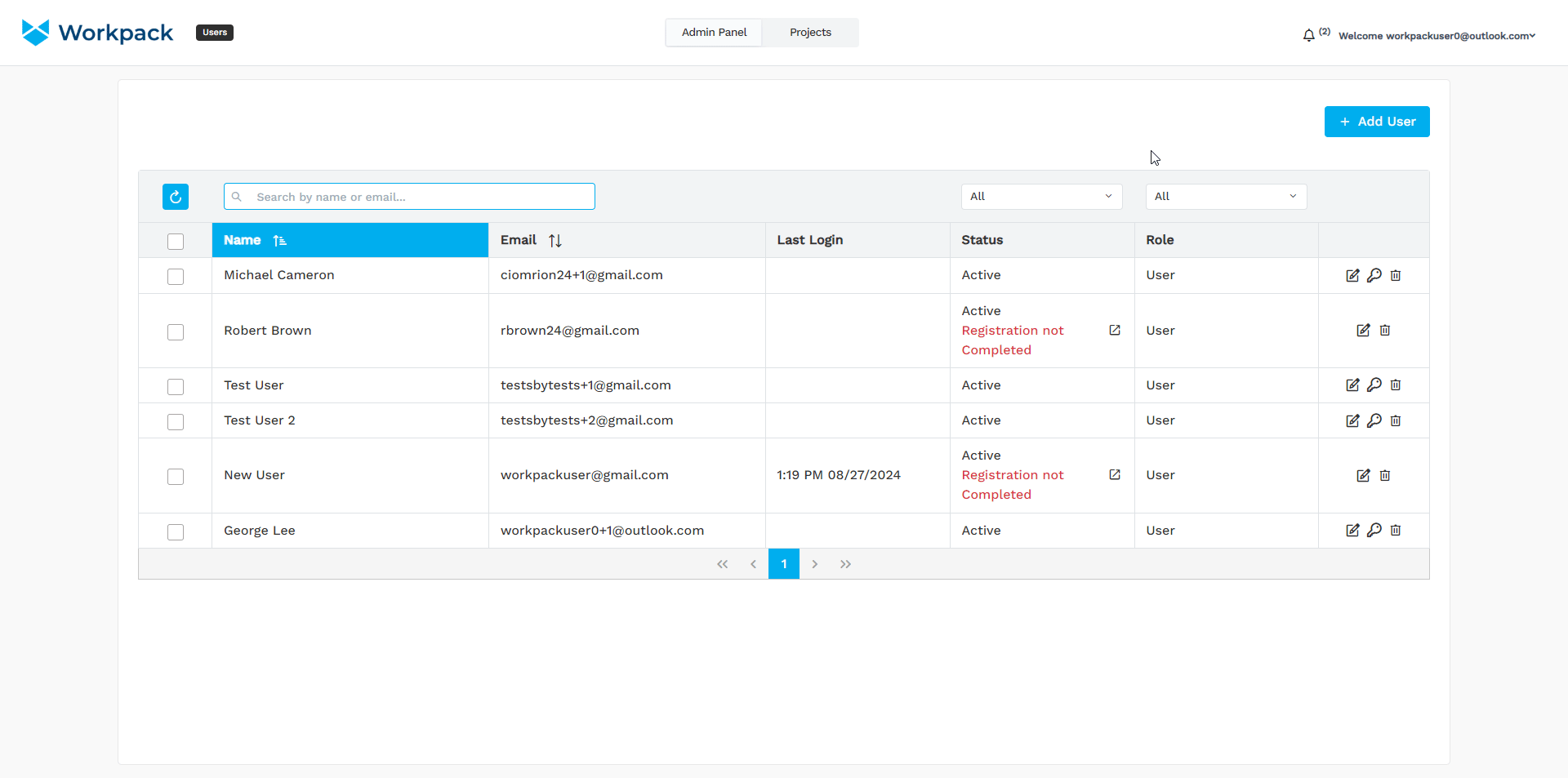Click key icon for Test User
1568x778 pixels.
click(1374, 385)
